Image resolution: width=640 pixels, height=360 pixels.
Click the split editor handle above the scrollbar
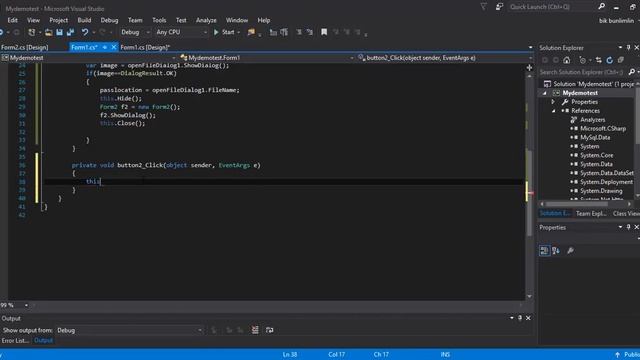[529, 67]
